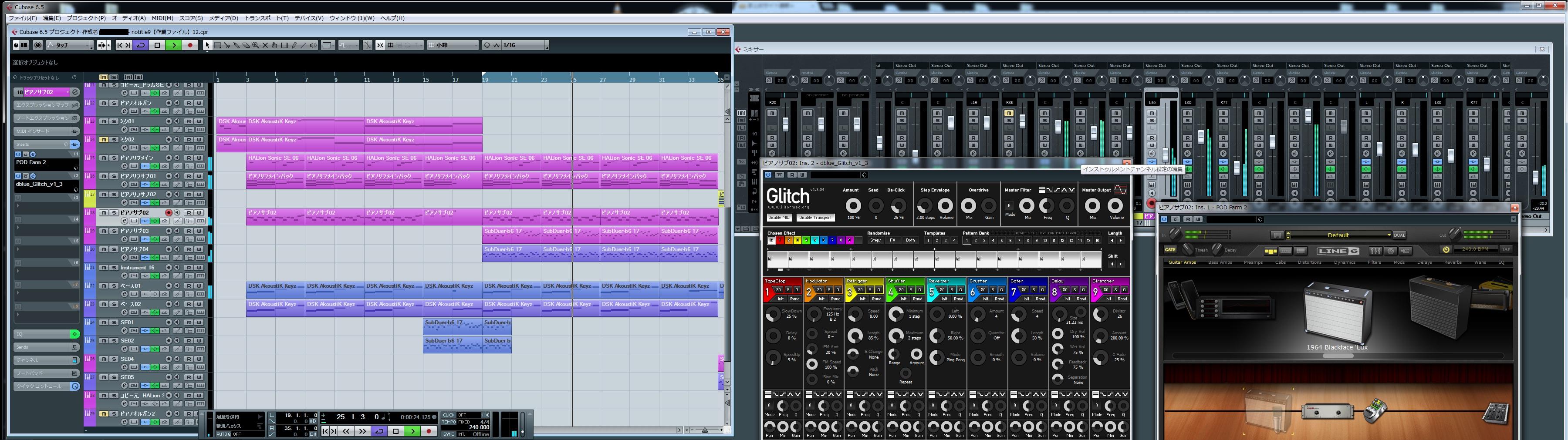Image resolution: width=1568 pixels, height=440 pixels.
Task: Switch to Distortions tab in POD Farm
Action: click(x=1309, y=262)
